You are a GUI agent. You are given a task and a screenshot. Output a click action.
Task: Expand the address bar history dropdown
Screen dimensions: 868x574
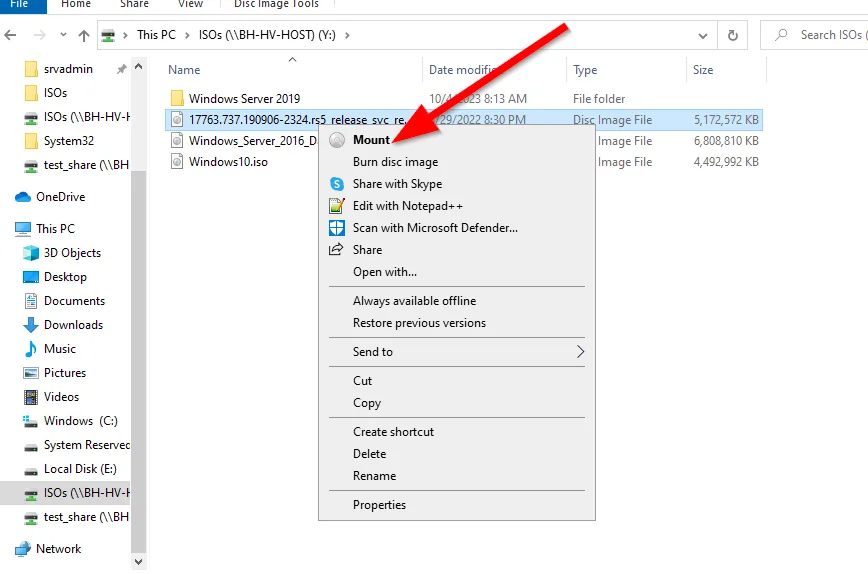tap(702, 35)
